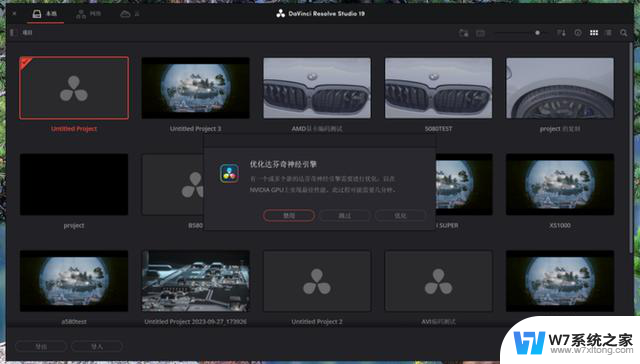Click the 'XS1000' label
This screenshot has width=640, height=364.
click(x=560, y=225)
